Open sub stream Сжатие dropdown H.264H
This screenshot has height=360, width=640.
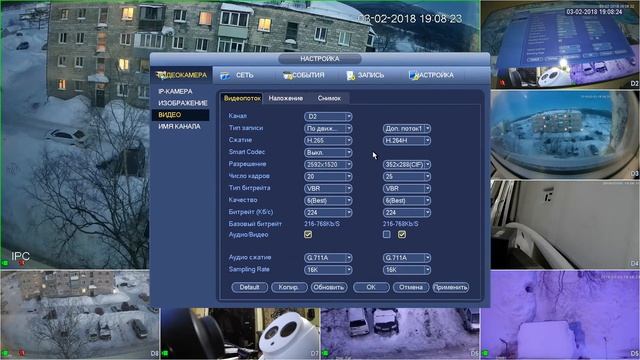pos(407,140)
